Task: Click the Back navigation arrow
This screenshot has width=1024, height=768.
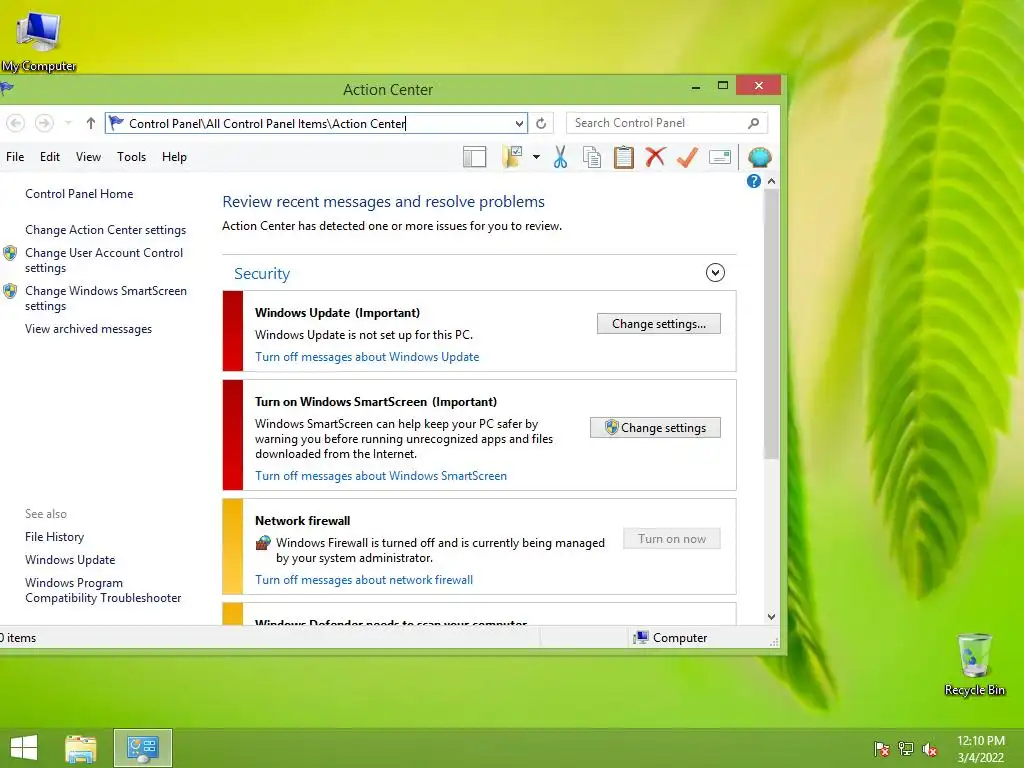Action: tap(16, 123)
